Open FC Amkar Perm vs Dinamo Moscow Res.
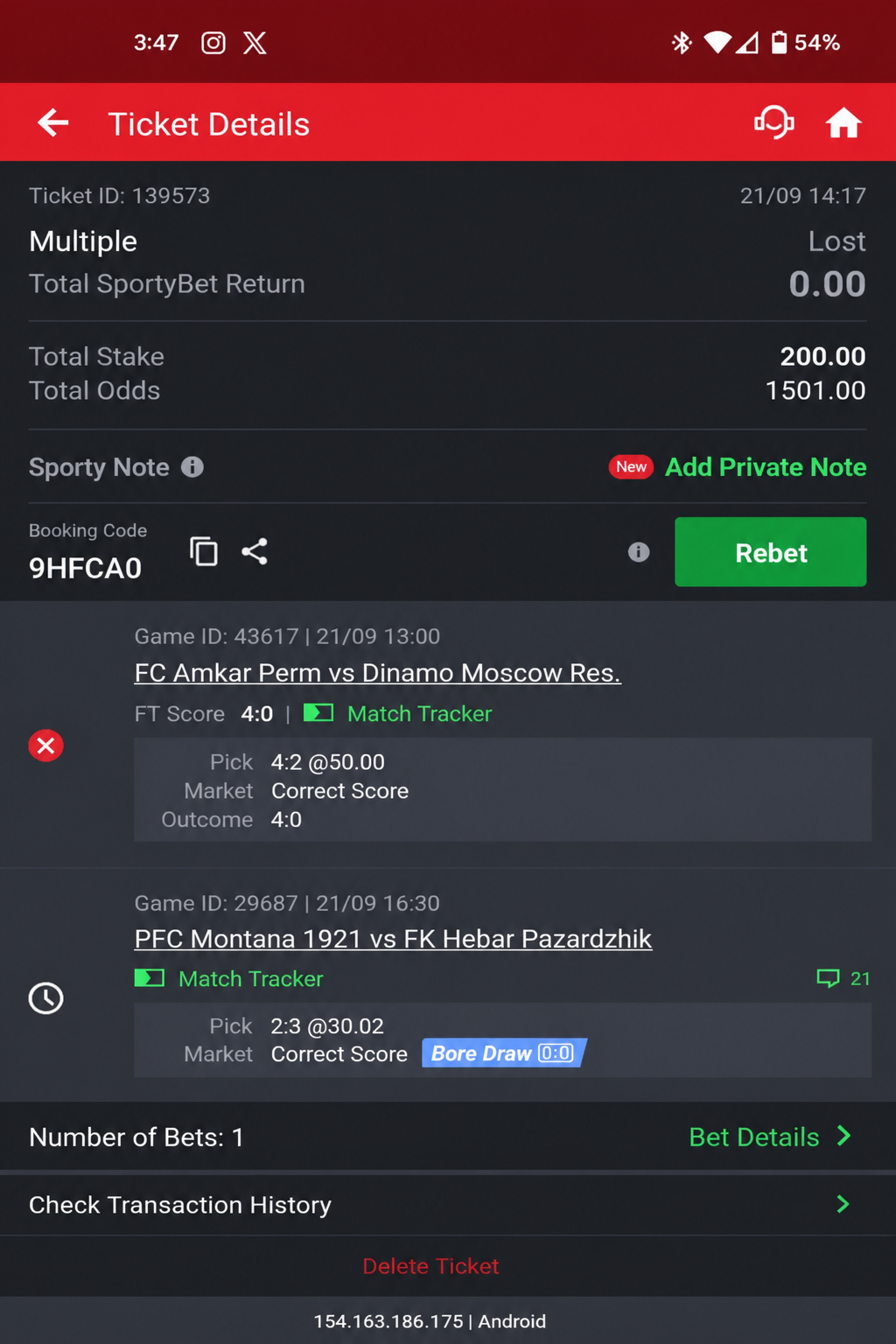 (x=378, y=673)
